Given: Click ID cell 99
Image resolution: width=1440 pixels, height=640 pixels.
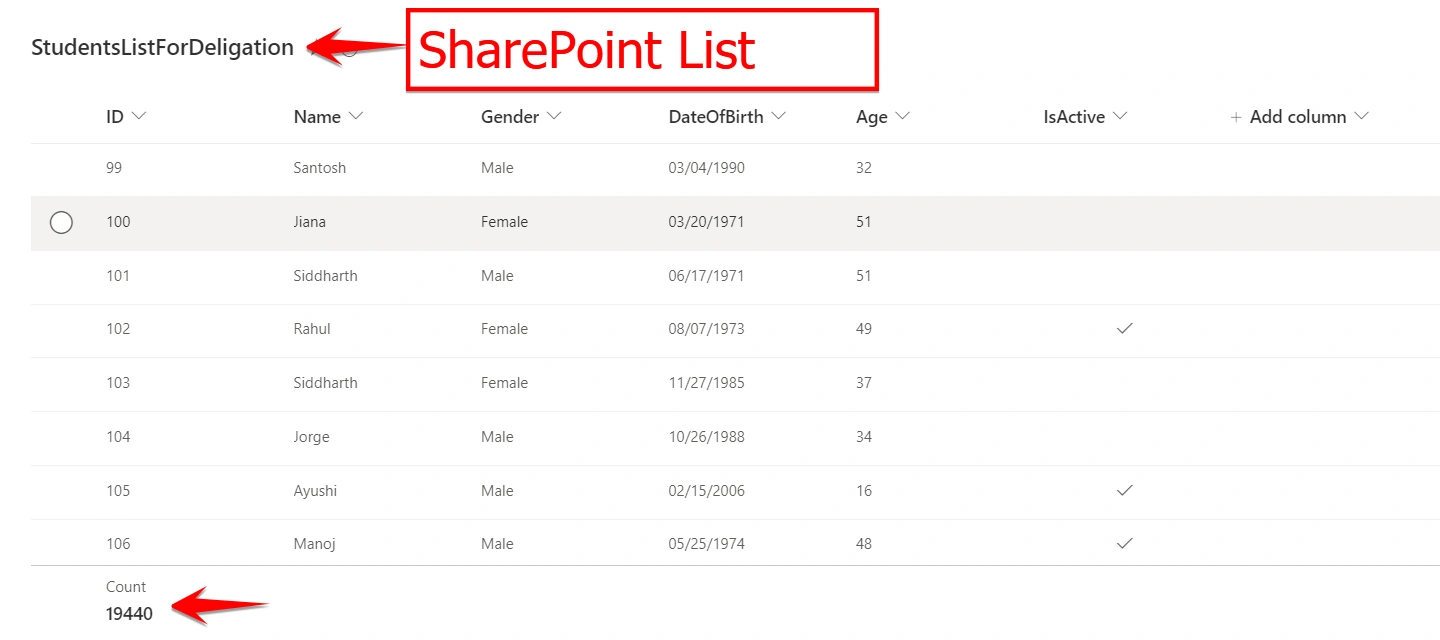Looking at the screenshot, I should [x=114, y=168].
